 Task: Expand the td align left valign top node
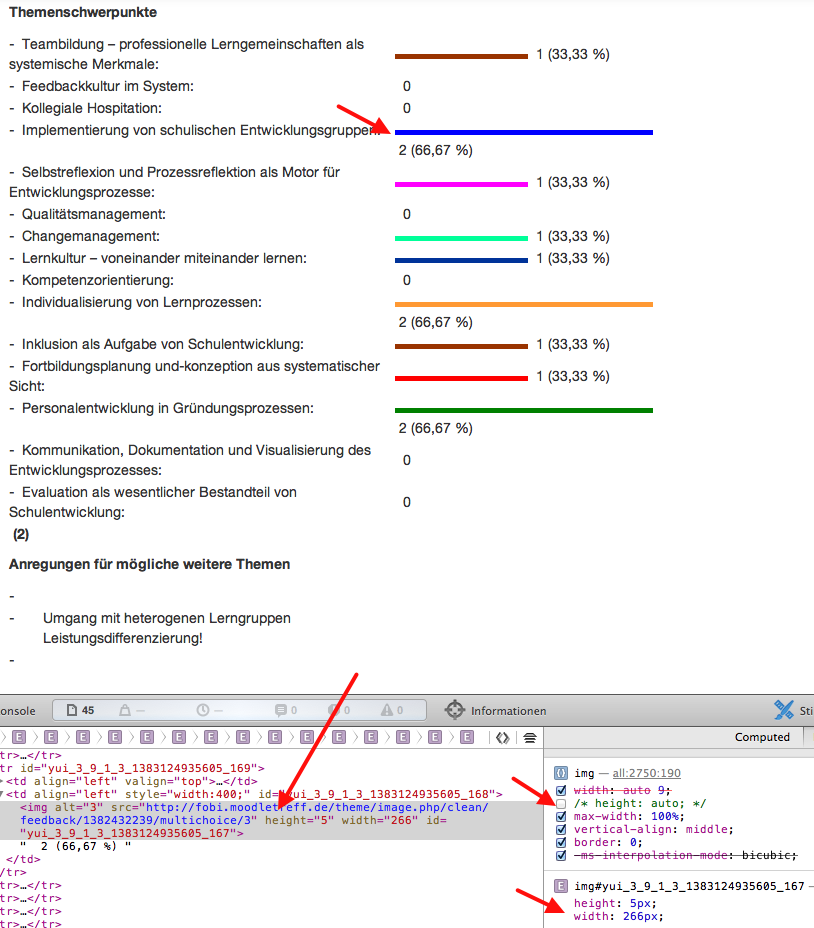tap(2, 781)
